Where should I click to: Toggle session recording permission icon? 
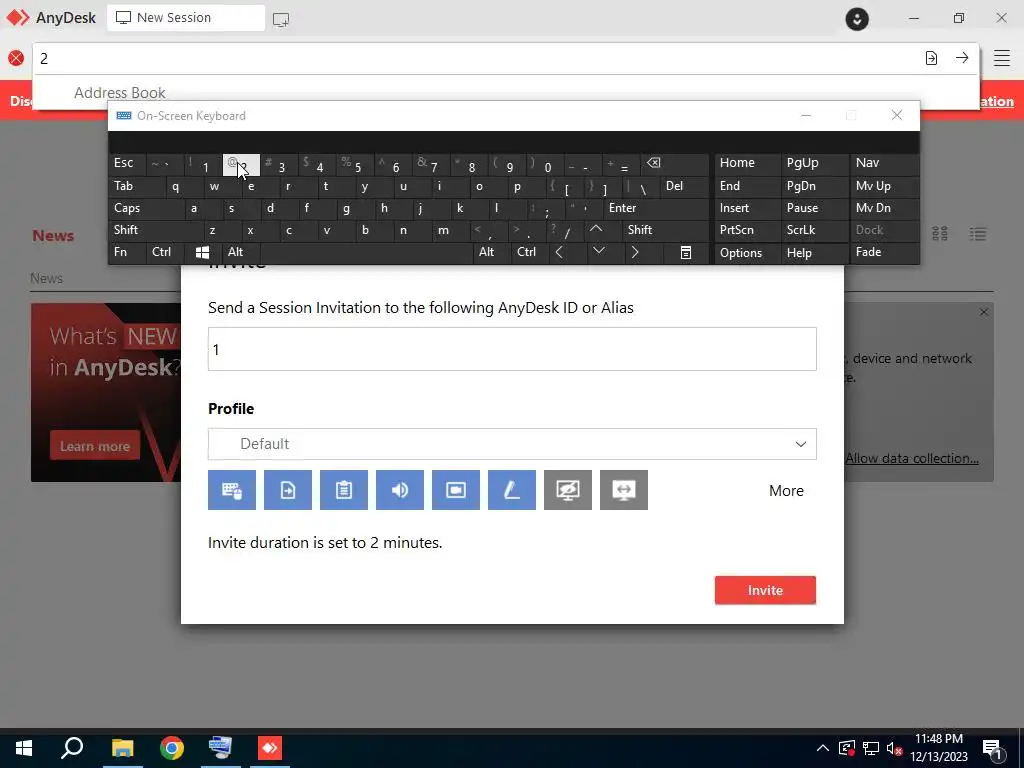click(456, 490)
